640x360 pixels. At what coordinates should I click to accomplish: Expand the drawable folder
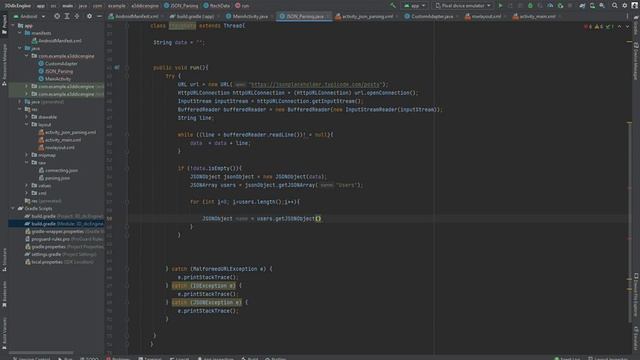tap(27, 117)
